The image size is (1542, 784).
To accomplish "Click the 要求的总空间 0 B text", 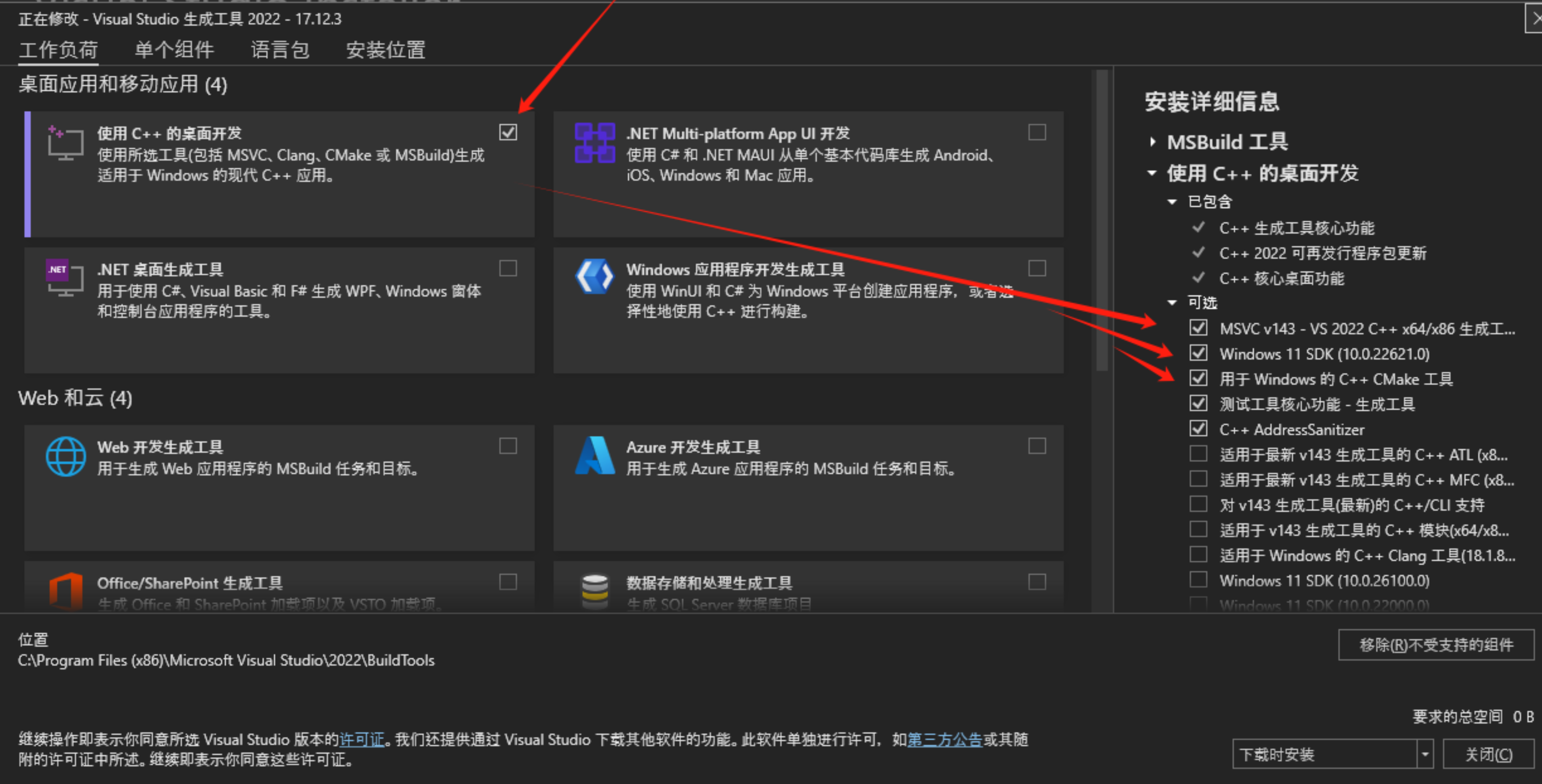I will (1472, 716).
